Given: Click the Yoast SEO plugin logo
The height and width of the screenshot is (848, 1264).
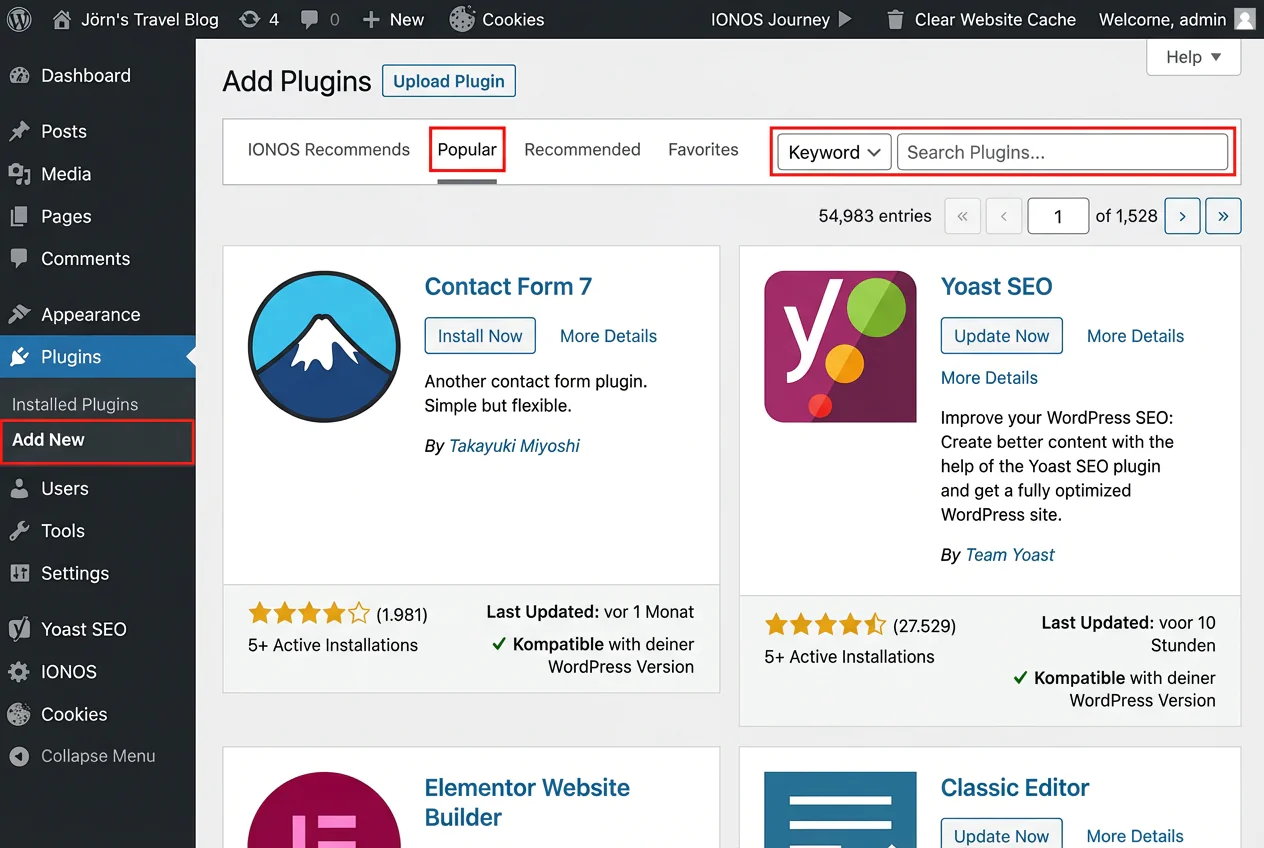Looking at the screenshot, I should click(840, 346).
